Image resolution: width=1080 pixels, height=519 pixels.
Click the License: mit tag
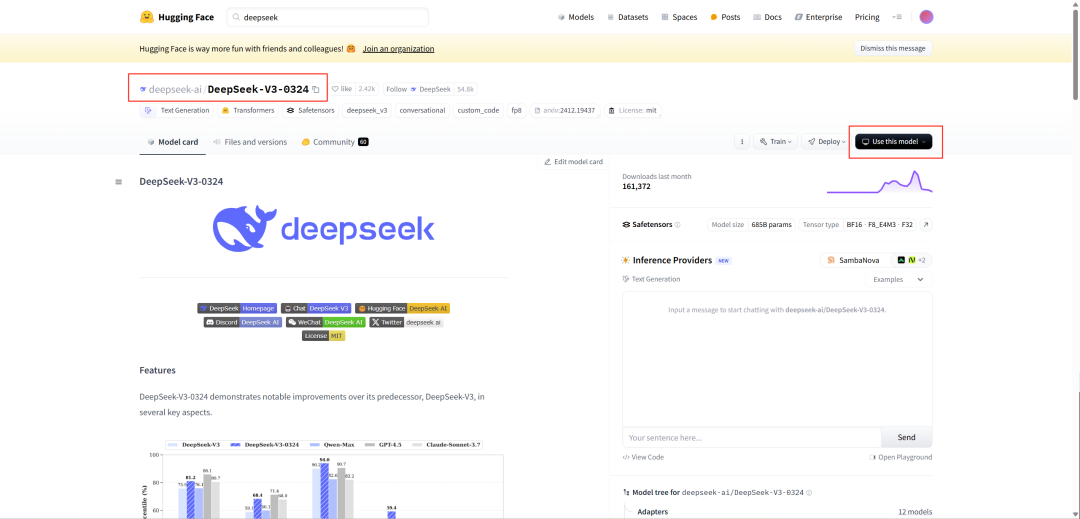633,110
